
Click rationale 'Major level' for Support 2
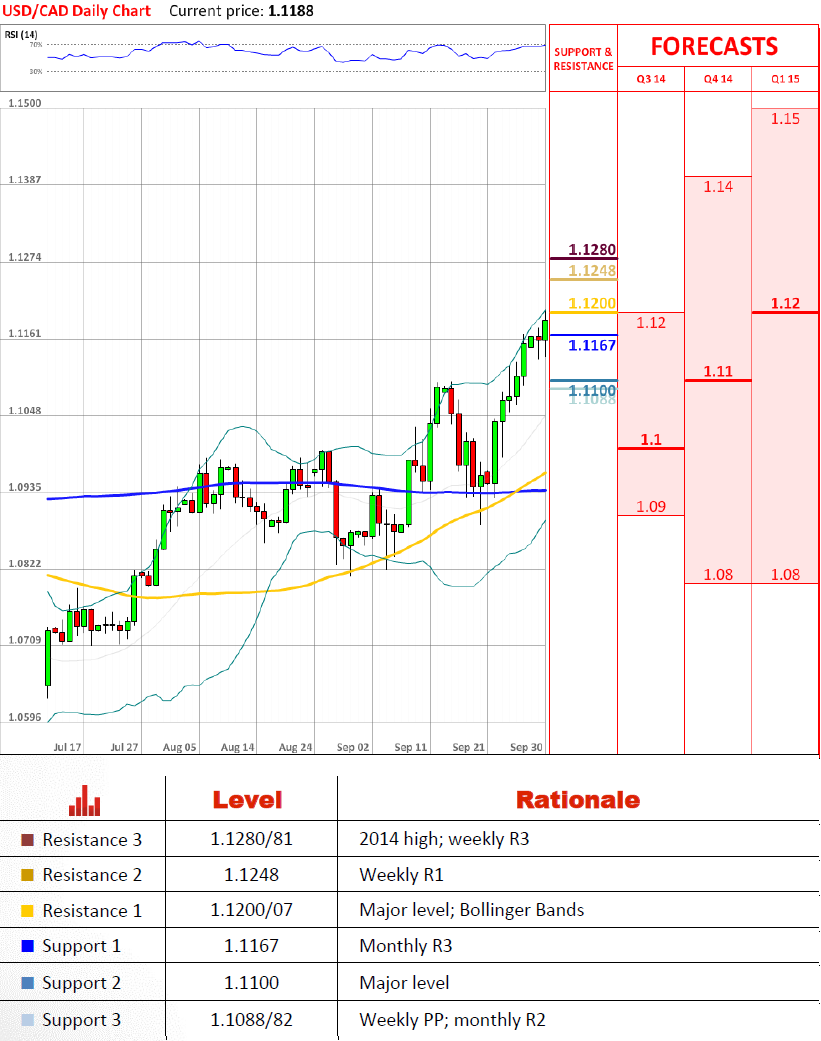[404, 983]
